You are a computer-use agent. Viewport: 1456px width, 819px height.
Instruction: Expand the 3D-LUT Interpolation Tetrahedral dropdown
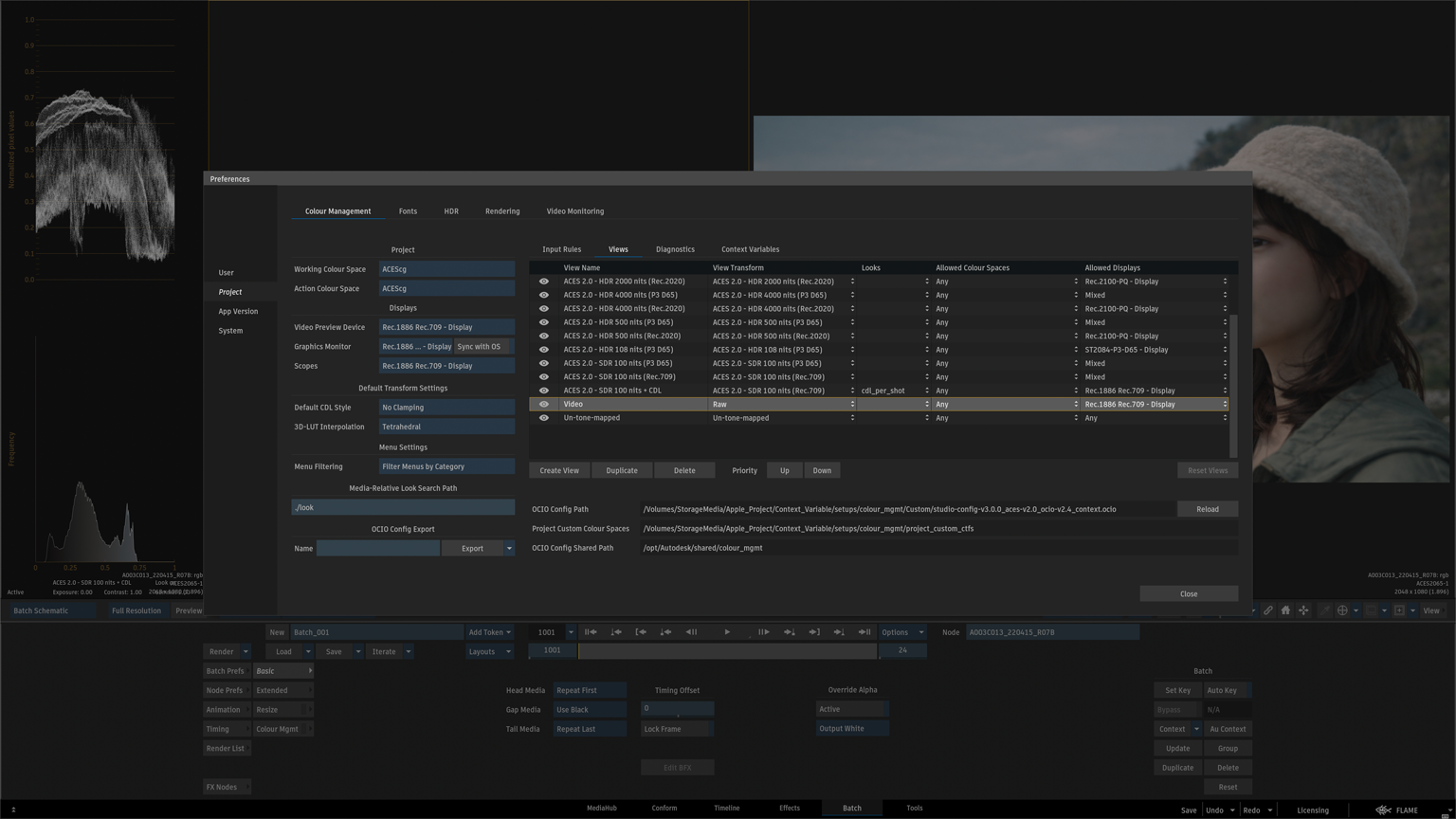(x=446, y=427)
